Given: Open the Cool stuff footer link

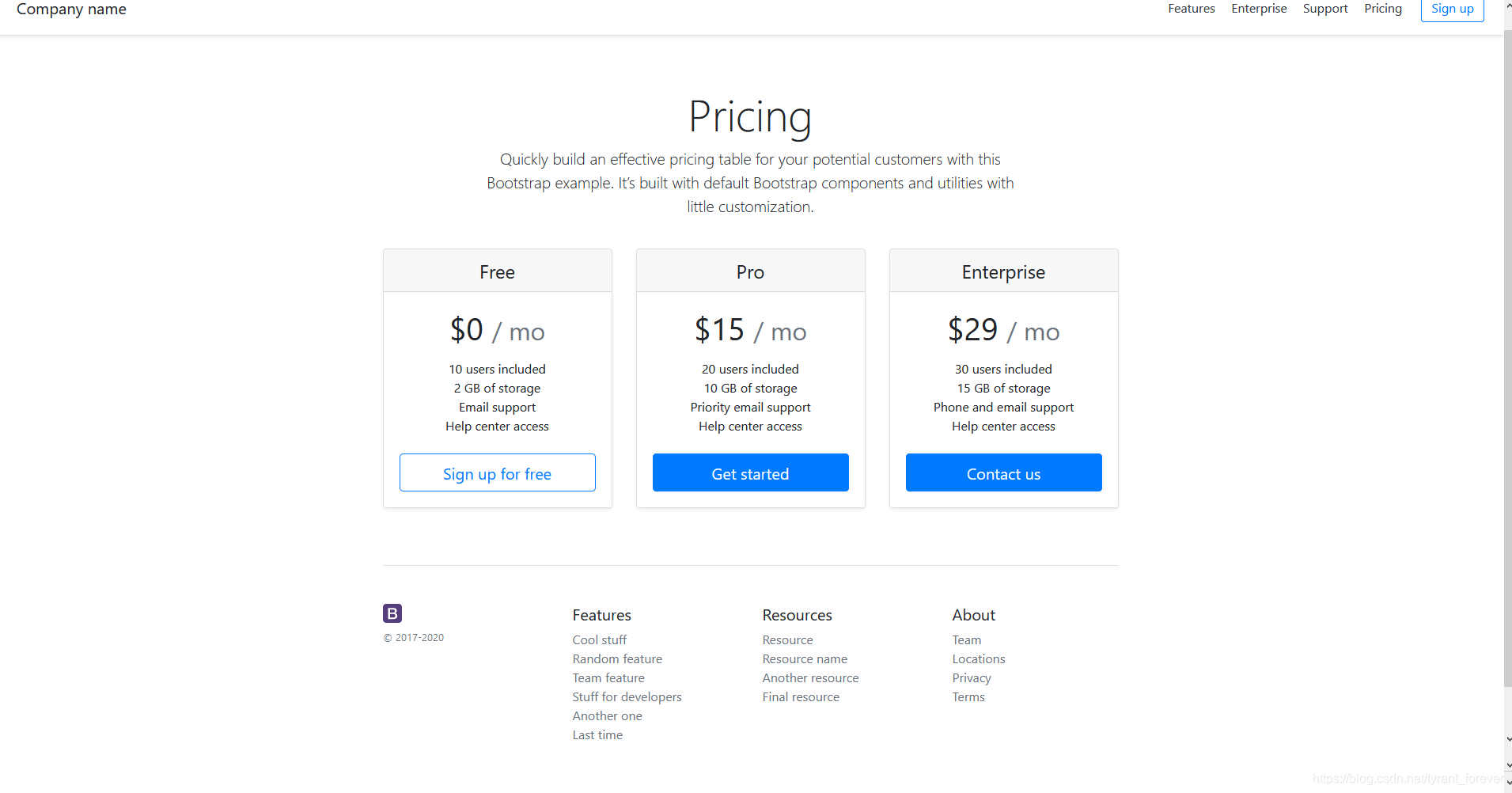Looking at the screenshot, I should point(599,639).
